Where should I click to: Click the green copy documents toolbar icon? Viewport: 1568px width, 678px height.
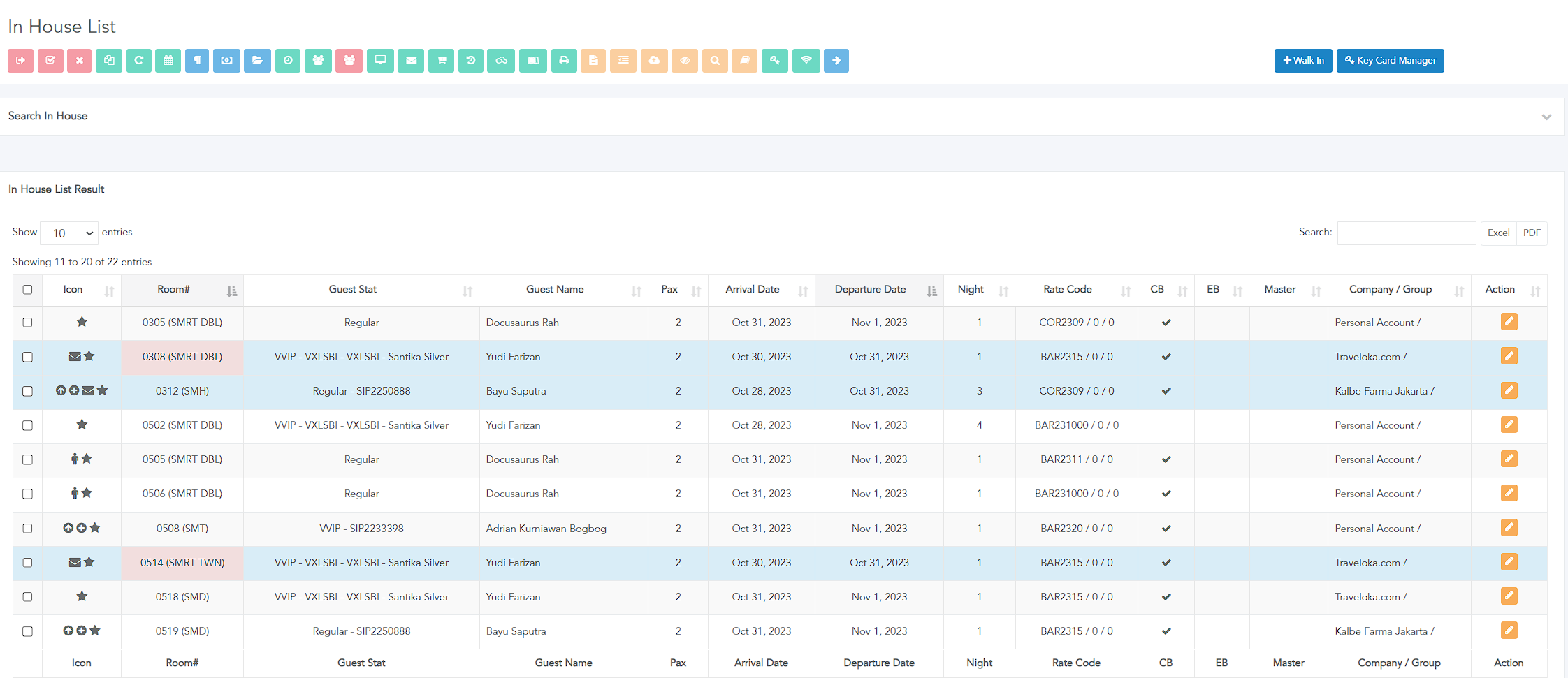pyautogui.click(x=109, y=61)
